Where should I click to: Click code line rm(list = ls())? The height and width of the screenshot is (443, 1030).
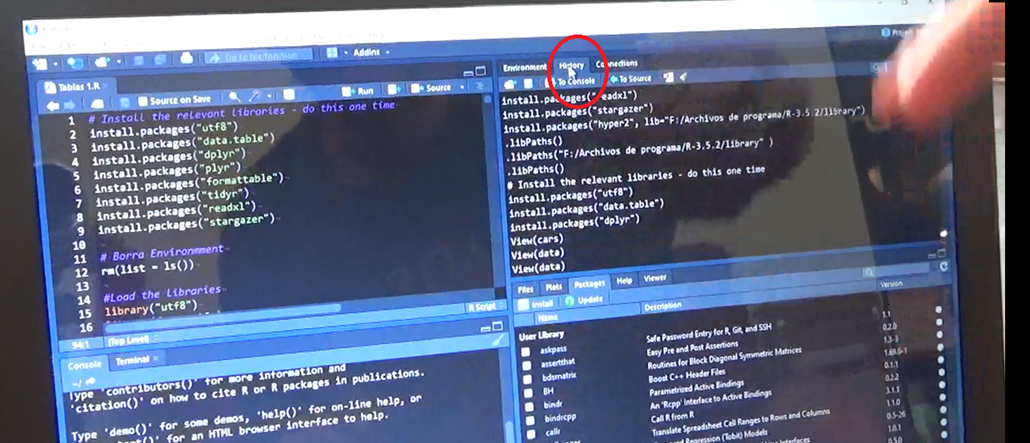(148, 266)
